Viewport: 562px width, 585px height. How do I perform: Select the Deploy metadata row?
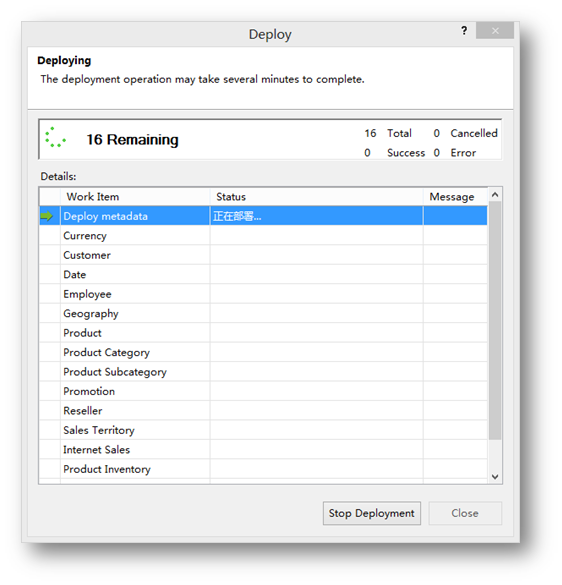click(x=263, y=216)
